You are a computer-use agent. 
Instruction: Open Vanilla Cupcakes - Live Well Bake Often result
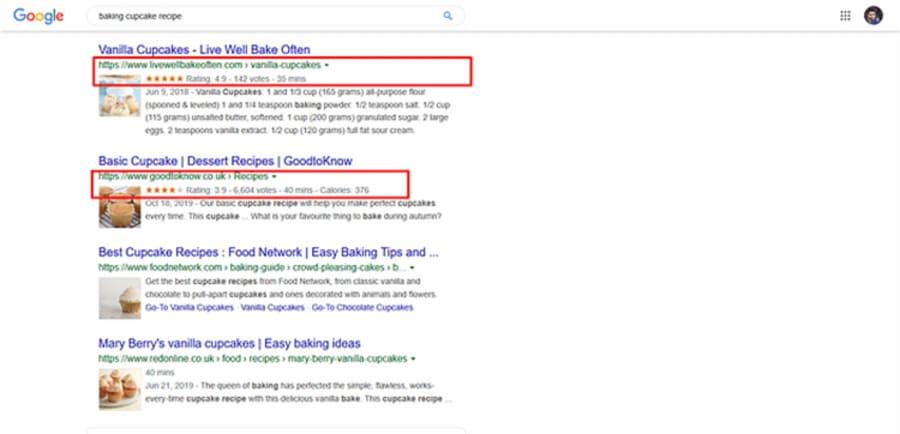[x=204, y=49]
